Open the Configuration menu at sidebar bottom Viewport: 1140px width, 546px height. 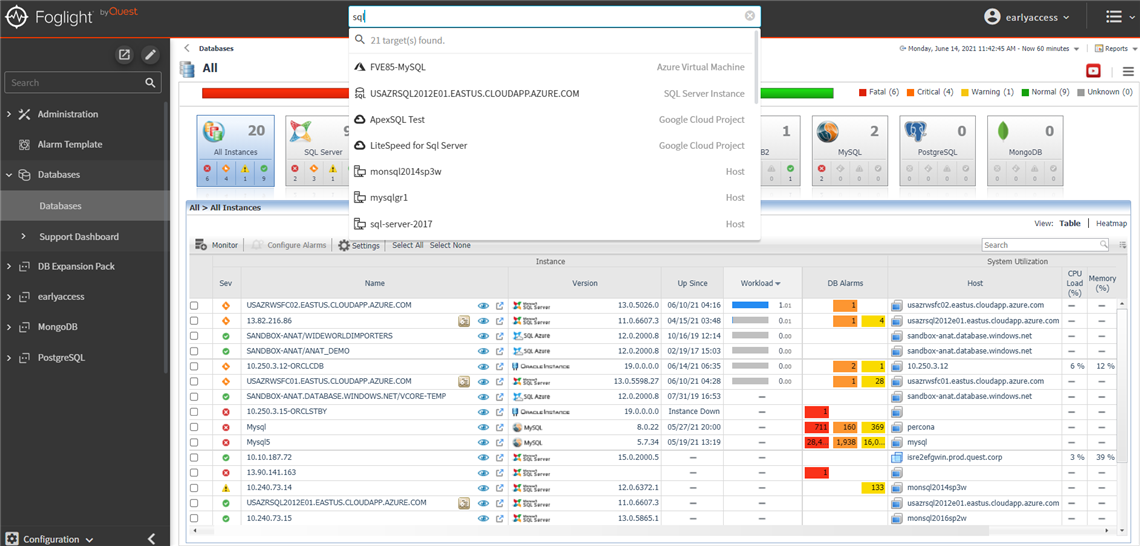tap(51, 539)
